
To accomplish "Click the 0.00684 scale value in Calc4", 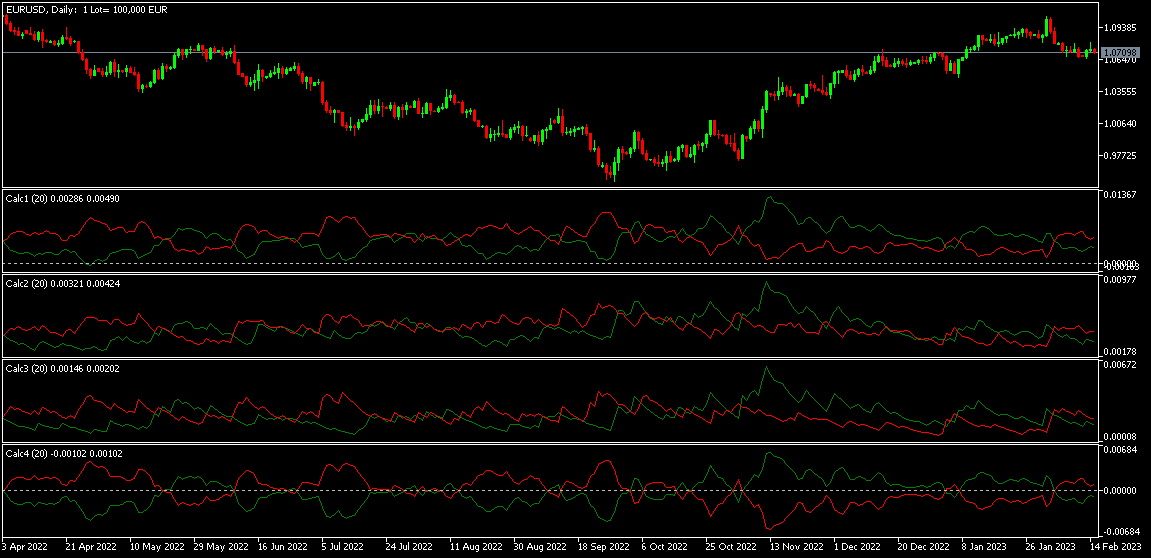I will point(1120,449).
